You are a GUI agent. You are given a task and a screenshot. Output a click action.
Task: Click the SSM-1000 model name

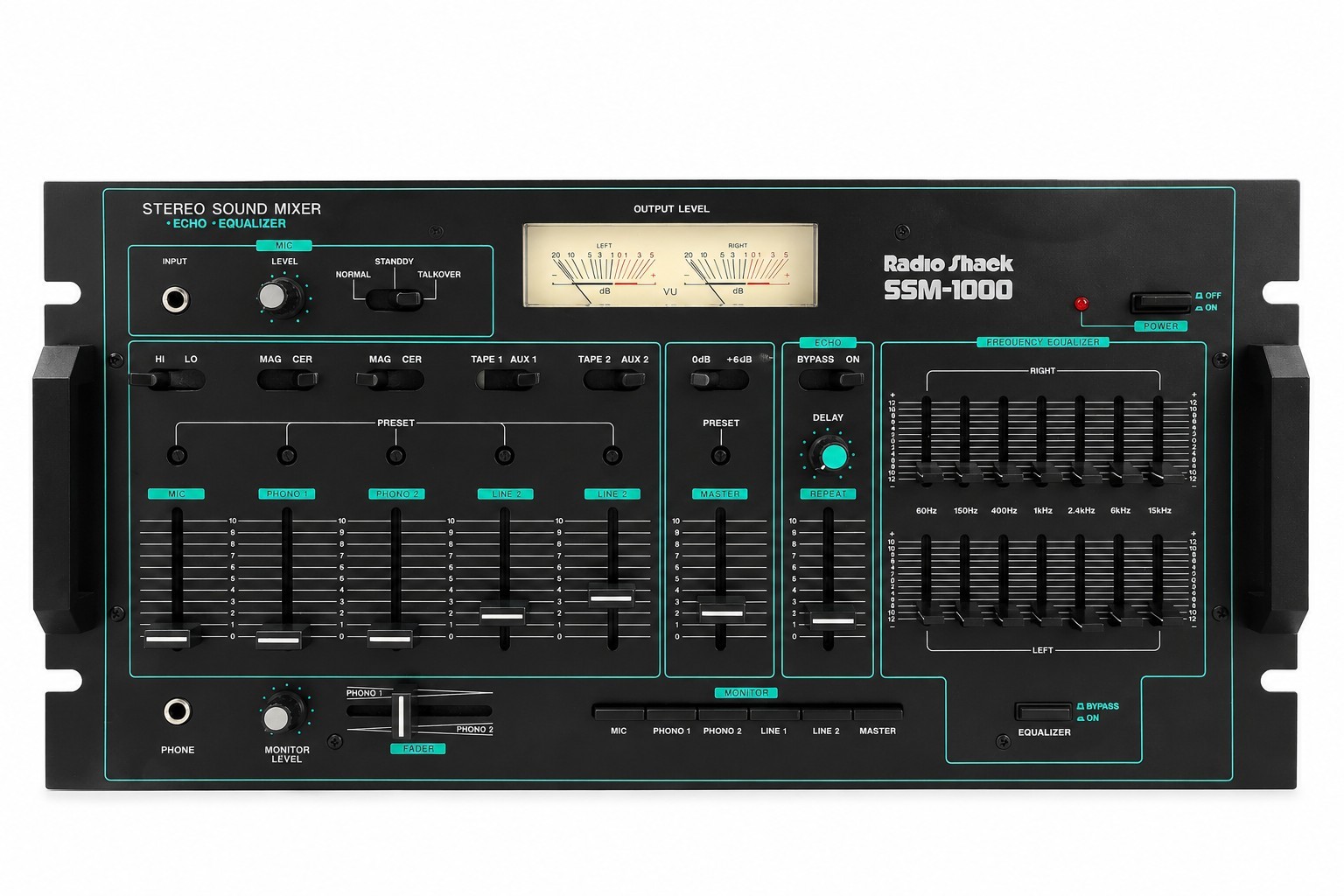click(948, 290)
